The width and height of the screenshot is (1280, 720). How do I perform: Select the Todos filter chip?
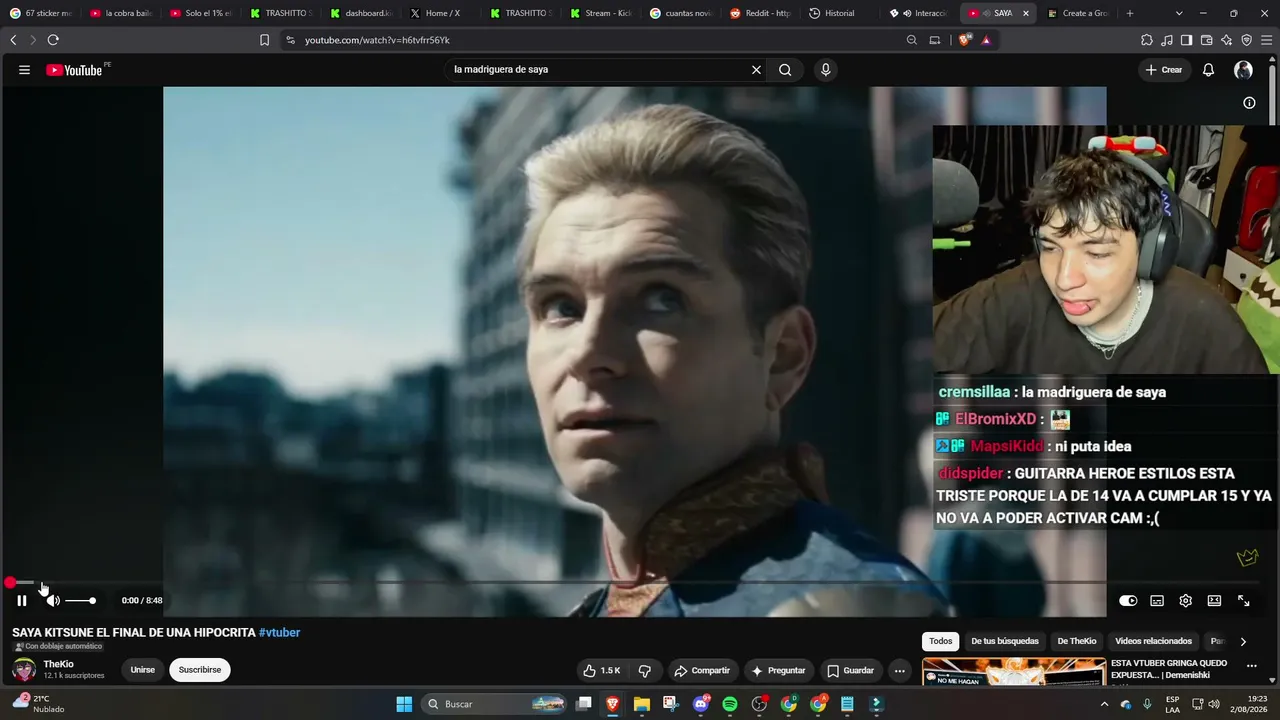pos(940,641)
